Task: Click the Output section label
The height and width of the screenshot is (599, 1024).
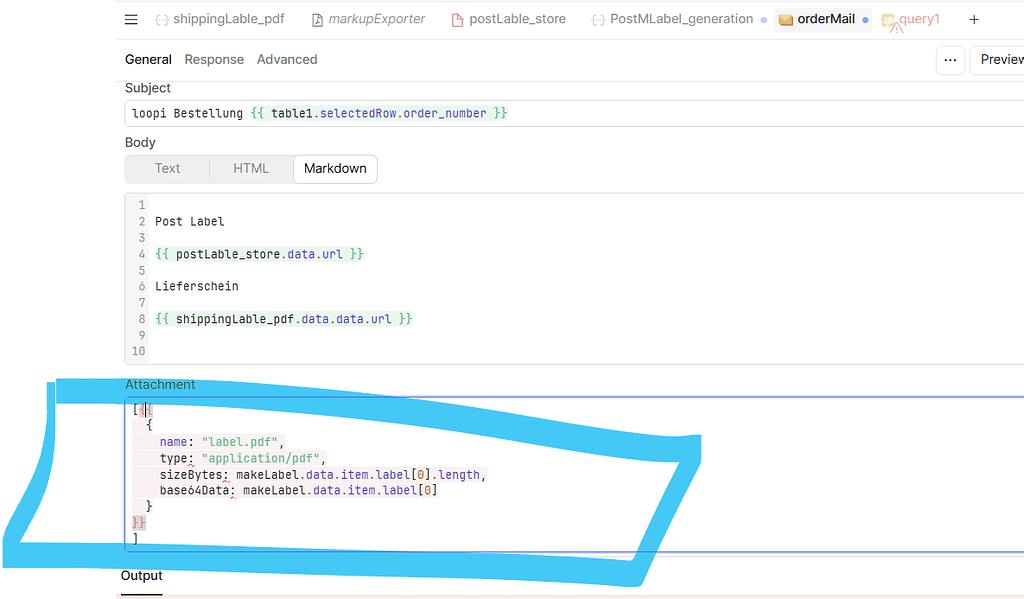Action: click(x=141, y=575)
